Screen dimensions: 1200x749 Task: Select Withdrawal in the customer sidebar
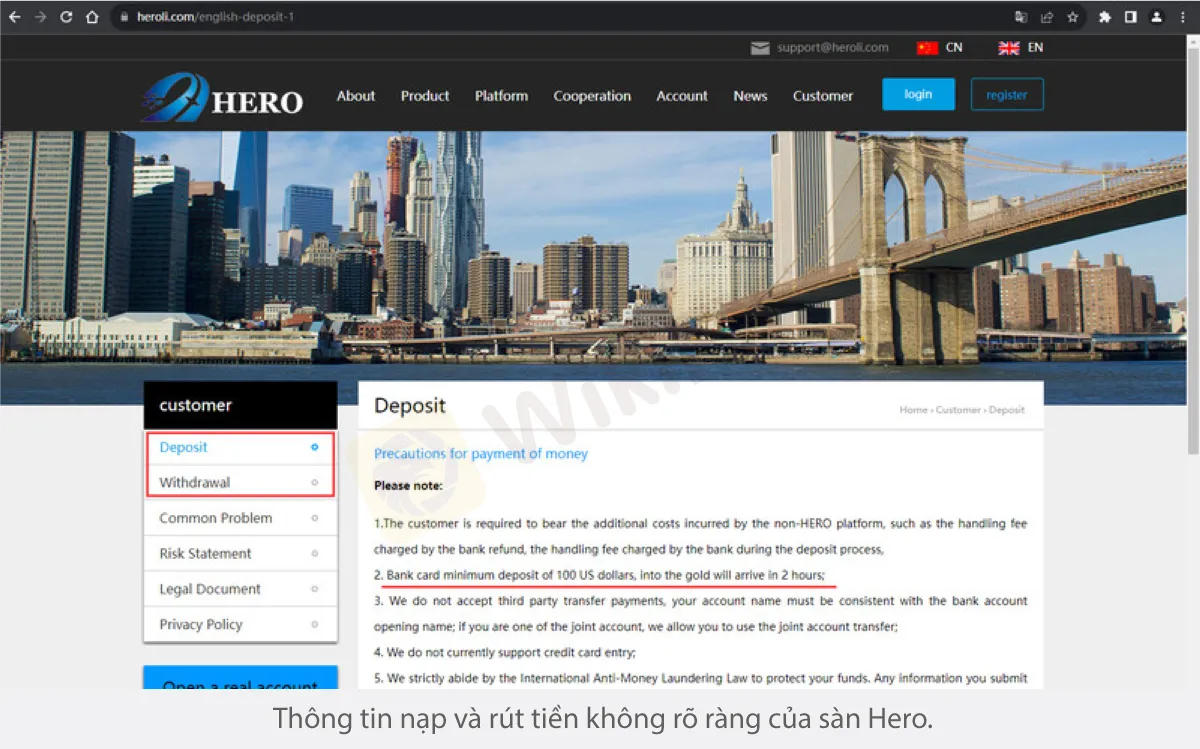click(x=240, y=482)
